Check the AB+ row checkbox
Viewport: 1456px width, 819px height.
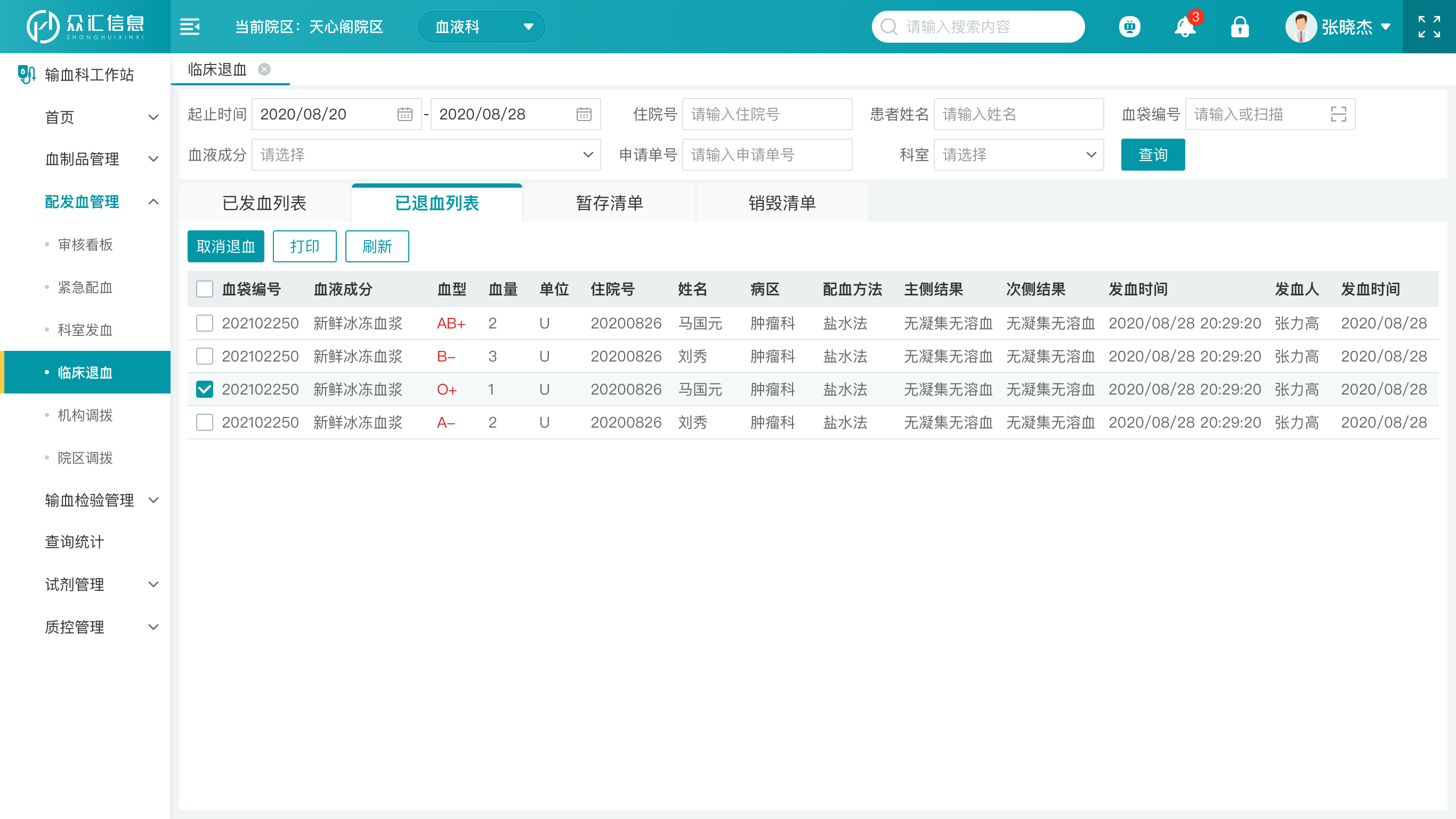[205, 323]
